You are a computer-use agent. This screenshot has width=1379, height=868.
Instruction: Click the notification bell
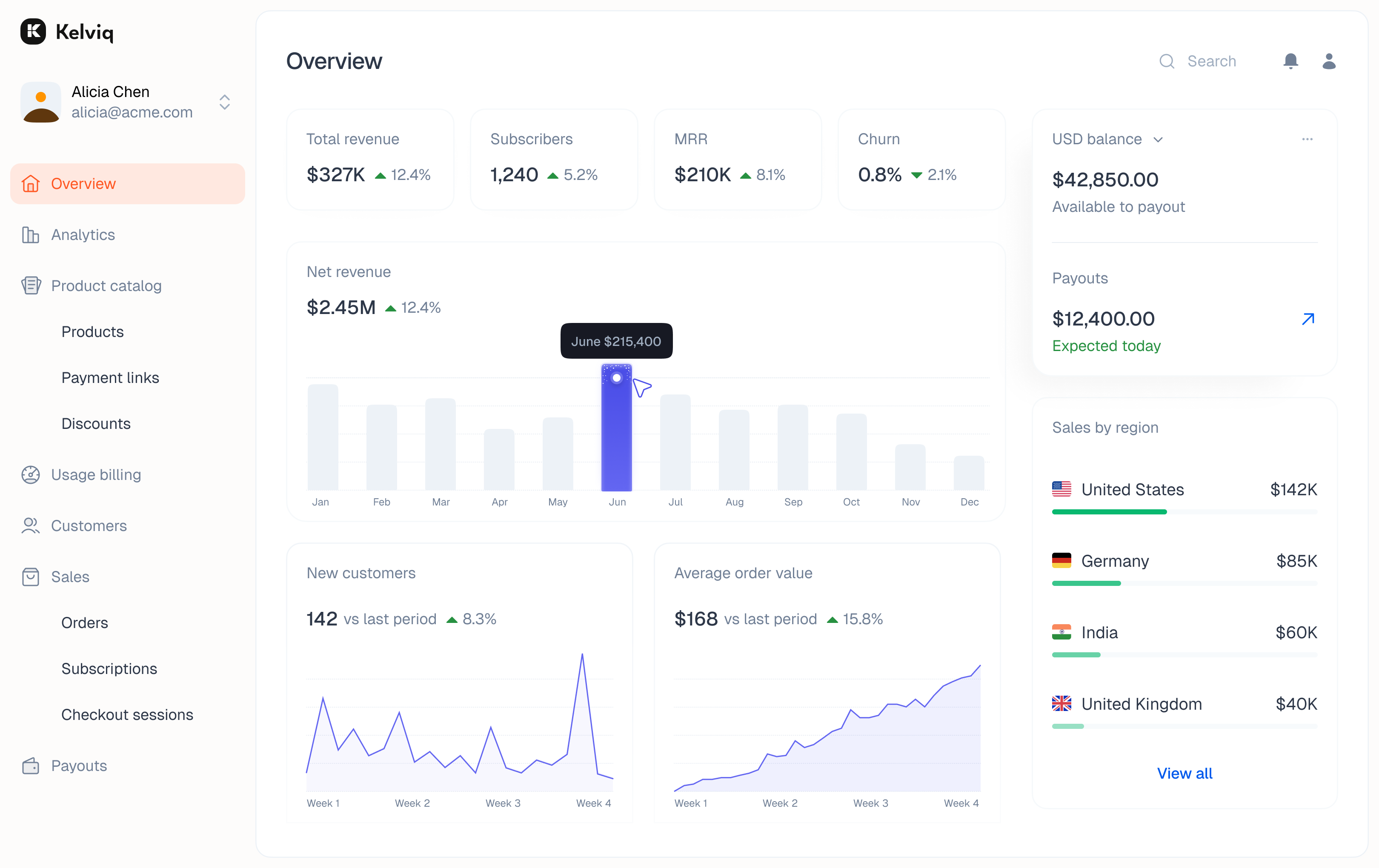click(1291, 61)
